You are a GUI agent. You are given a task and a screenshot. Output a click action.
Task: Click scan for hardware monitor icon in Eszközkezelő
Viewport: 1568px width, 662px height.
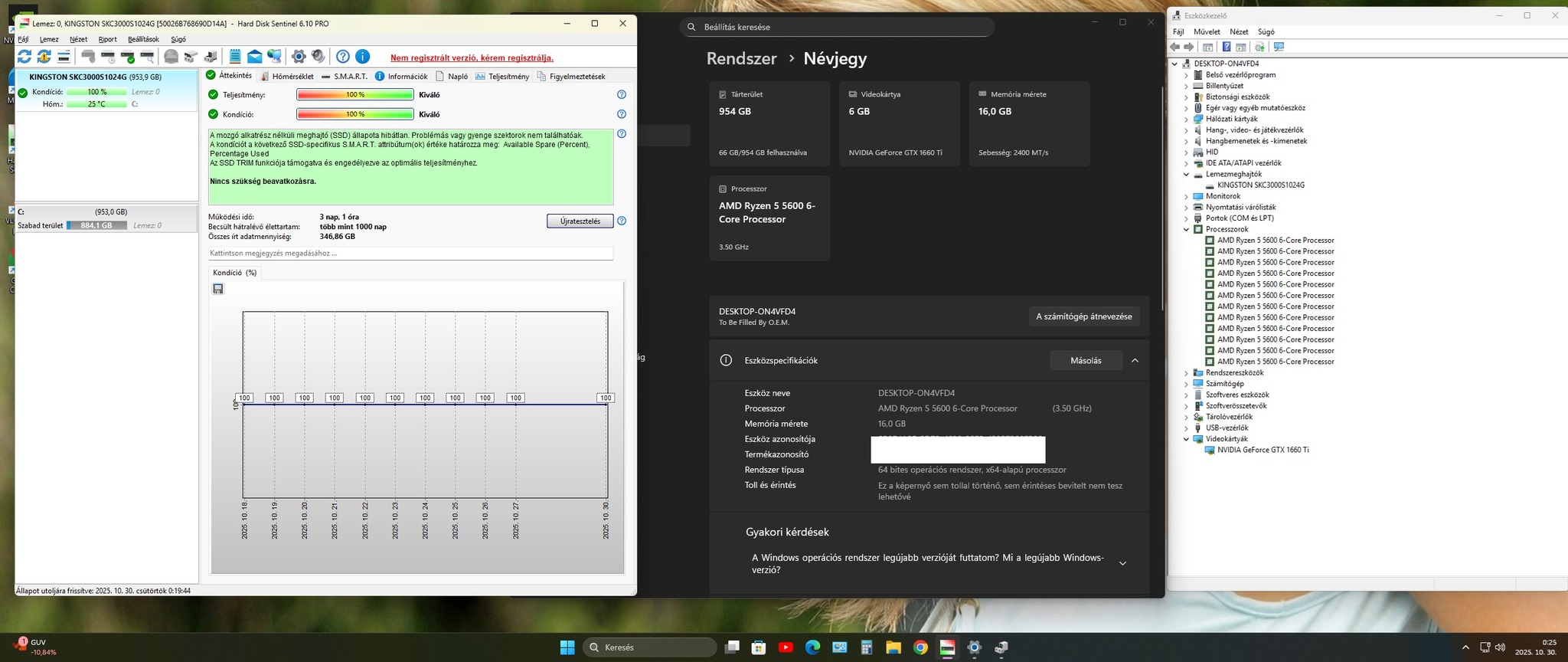(x=1279, y=47)
